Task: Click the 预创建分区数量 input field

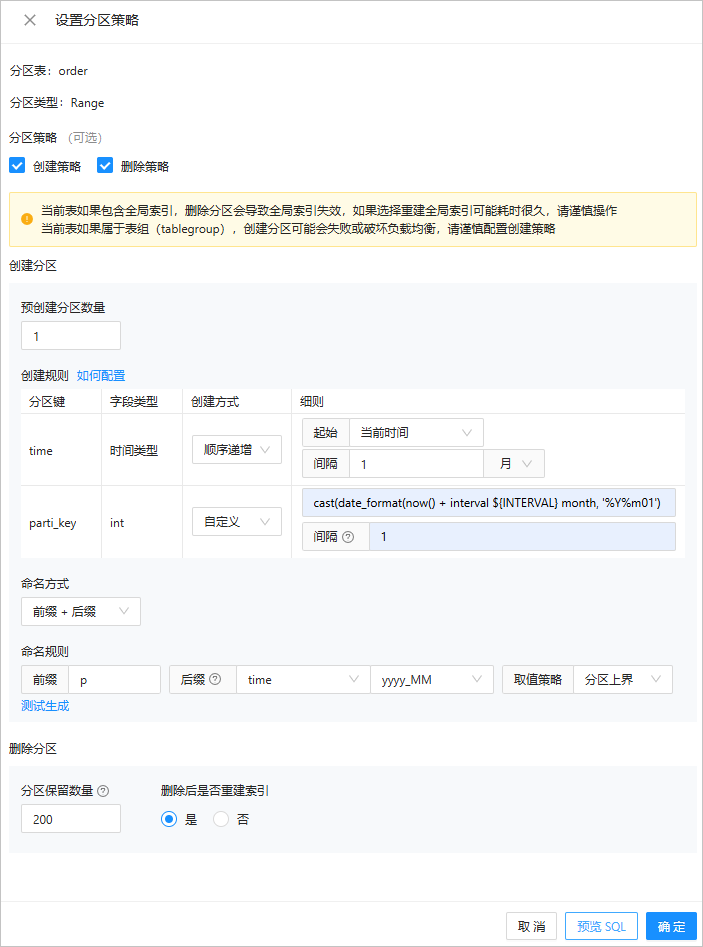Action: (71, 336)
